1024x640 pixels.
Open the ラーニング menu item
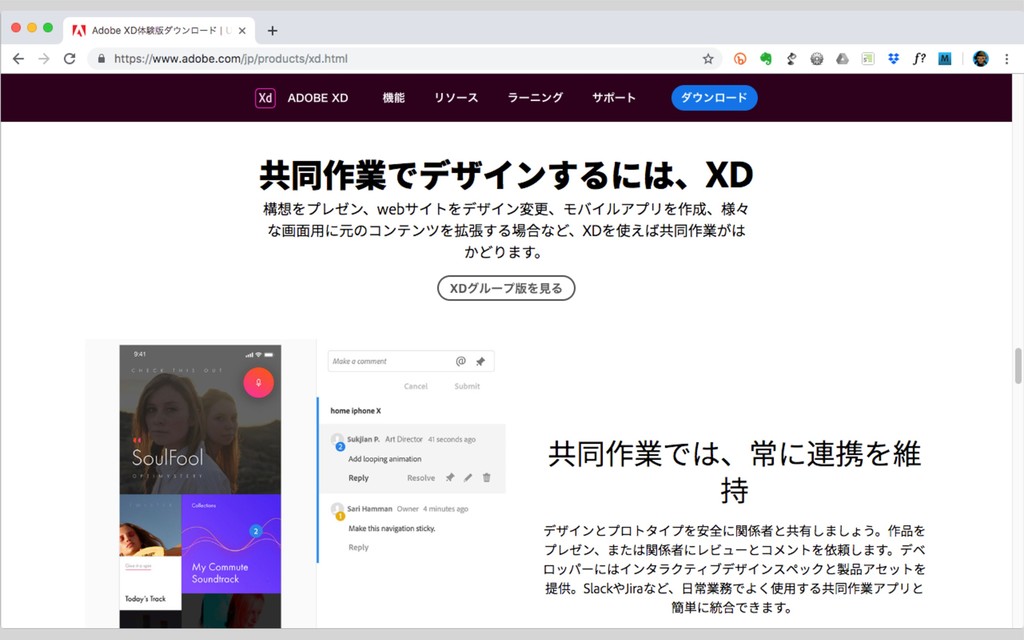(x=535, y=98)
